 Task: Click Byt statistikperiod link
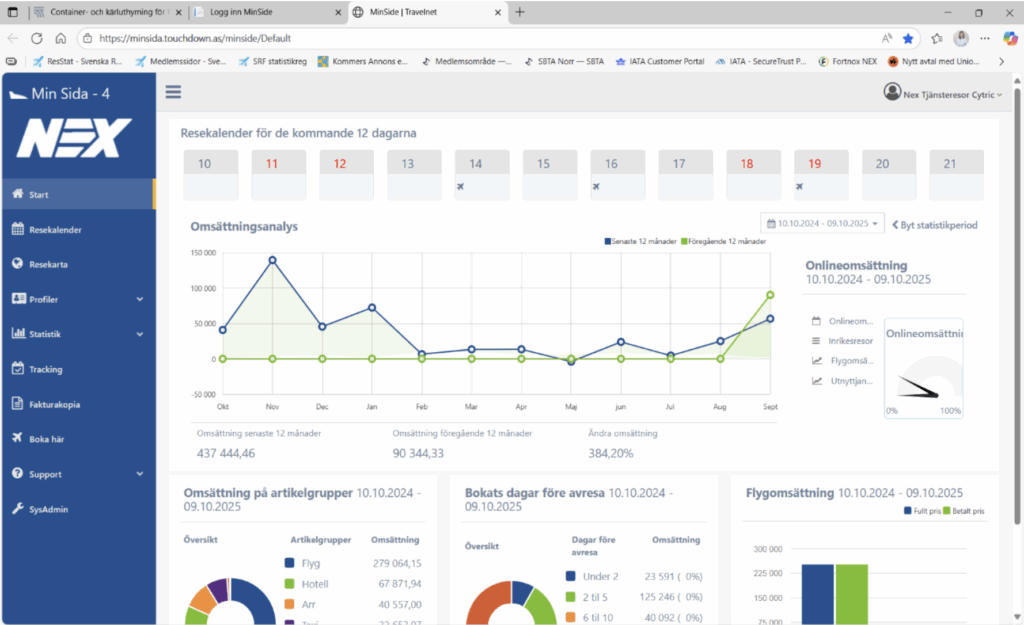pos(934,225)
